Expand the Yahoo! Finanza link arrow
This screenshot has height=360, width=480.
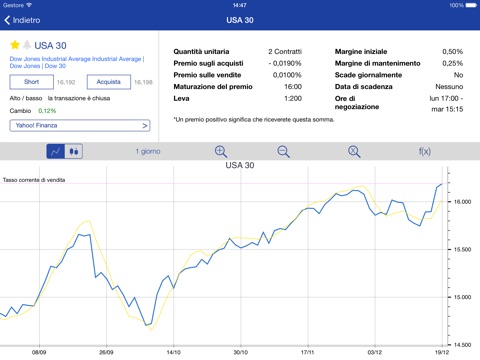tap(145, 126)
